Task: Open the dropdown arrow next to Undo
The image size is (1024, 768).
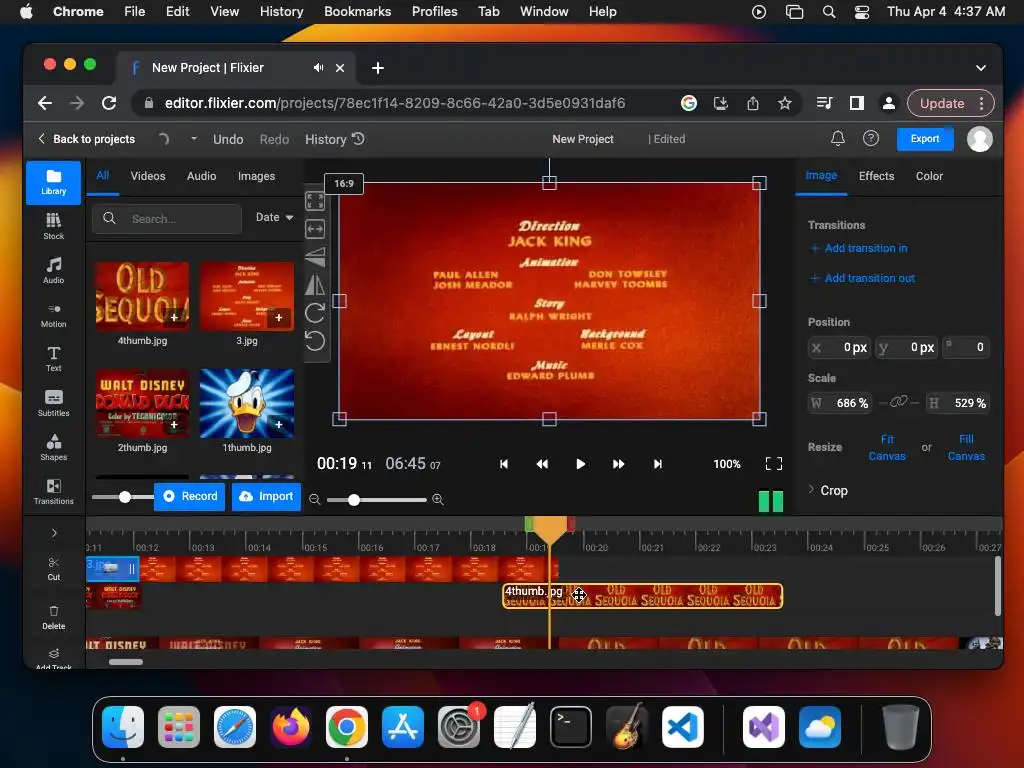Action: [x=194, y=138]
